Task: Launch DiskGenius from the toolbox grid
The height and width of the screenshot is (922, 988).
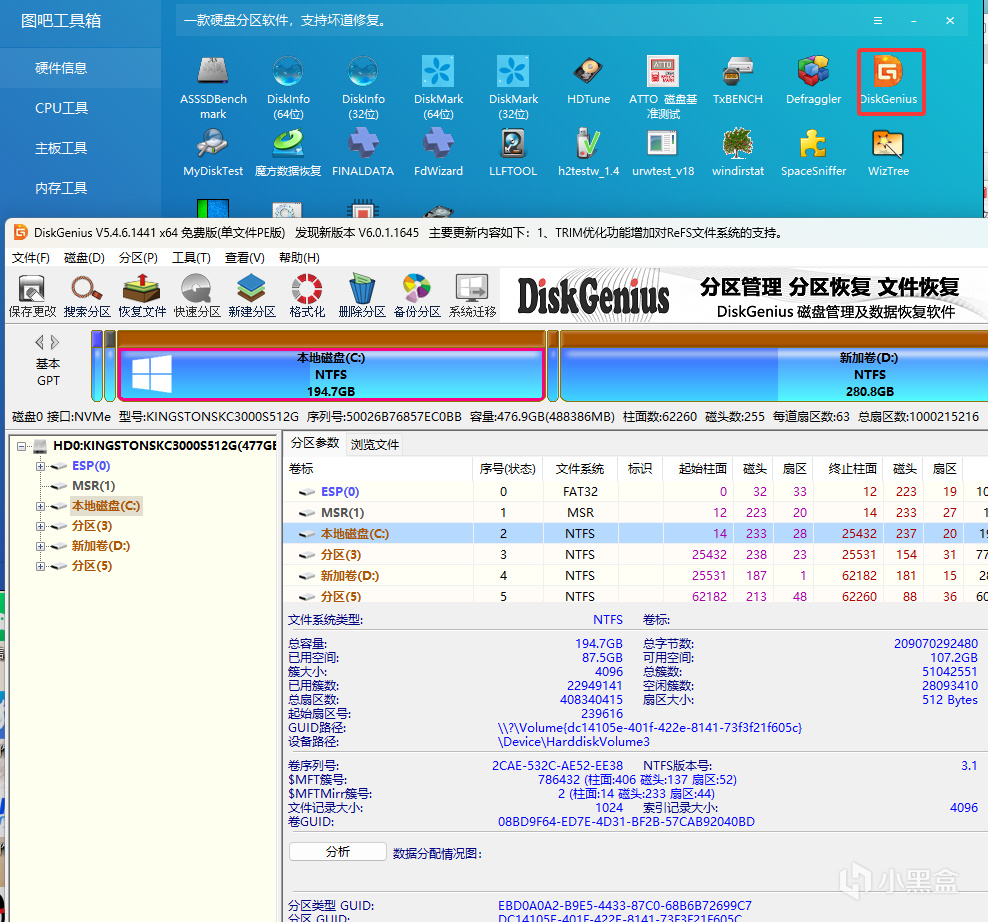Action: pos(889,81)
